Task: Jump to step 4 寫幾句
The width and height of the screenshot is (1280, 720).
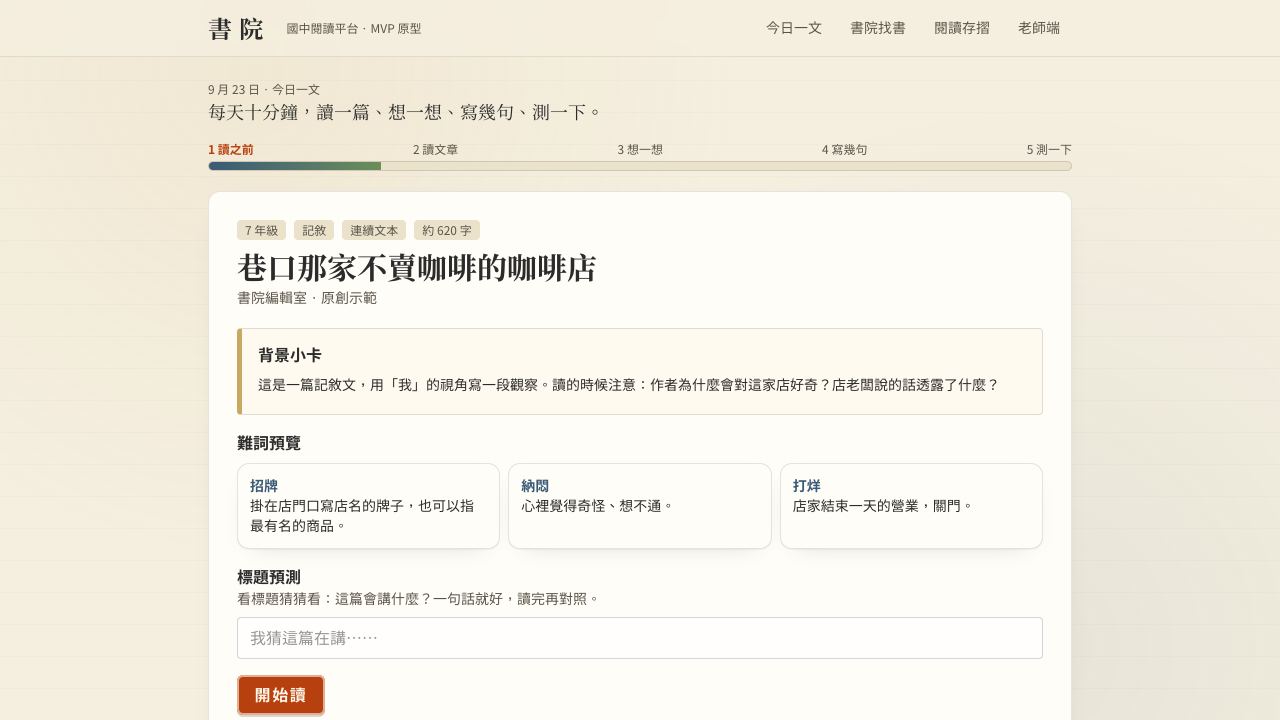Action: pyautogui.click(x=844, y=150)
